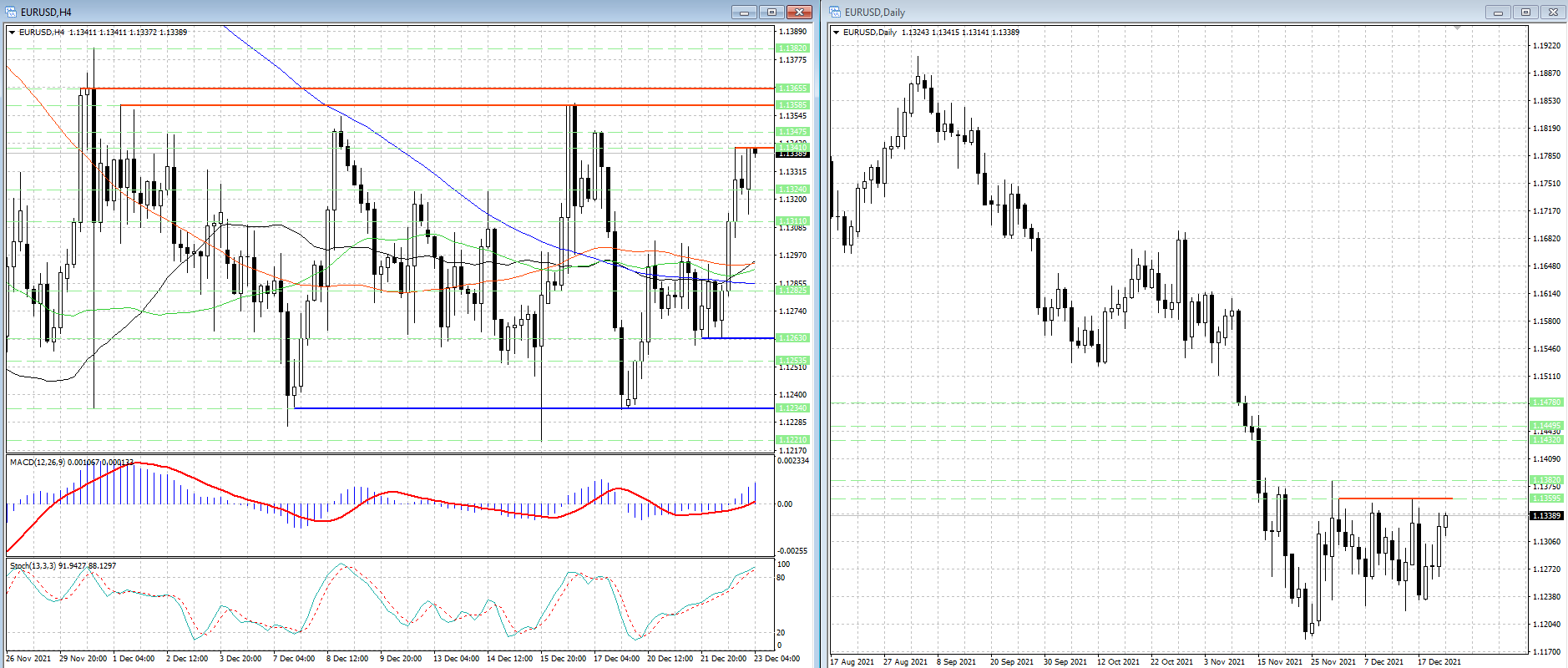Image resolution: width=1568 pixels, height=668 pixels.
Task: Click the 0.002334 value on the MACD scale
Action: click(x=792, y=461)
